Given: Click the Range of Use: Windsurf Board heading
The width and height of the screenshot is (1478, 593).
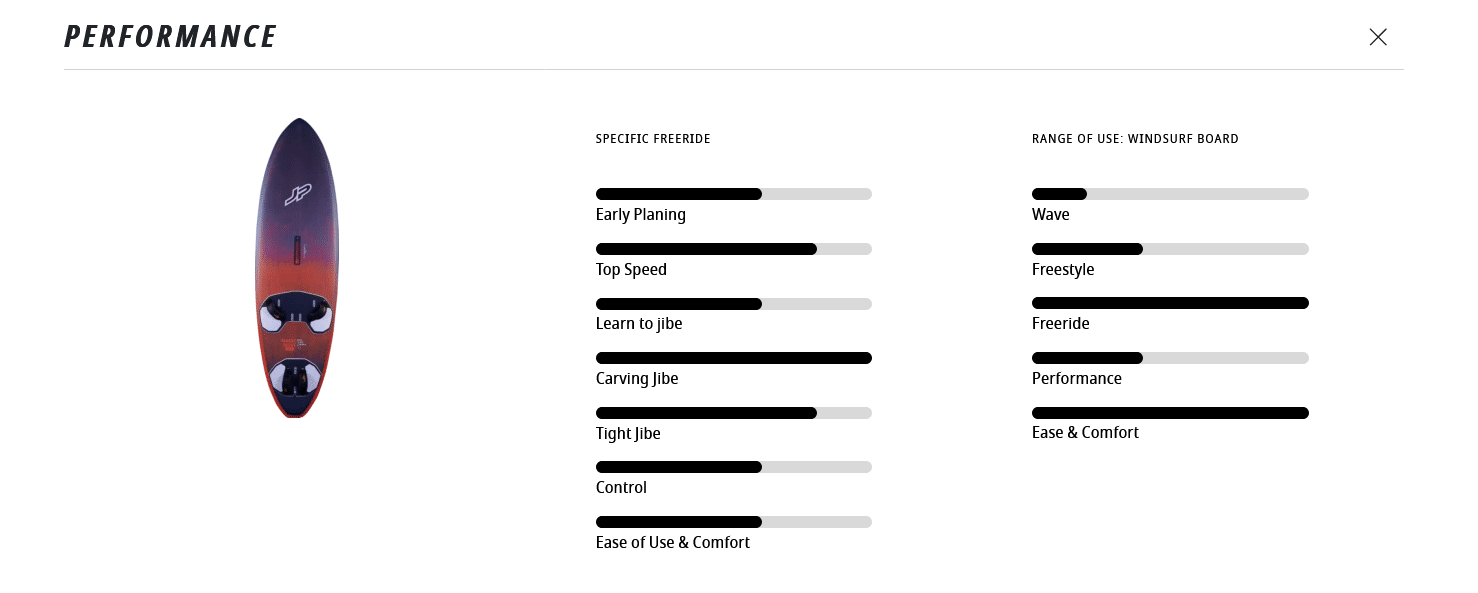Looking at the screenshot, I should click(x=1135, y=139).
